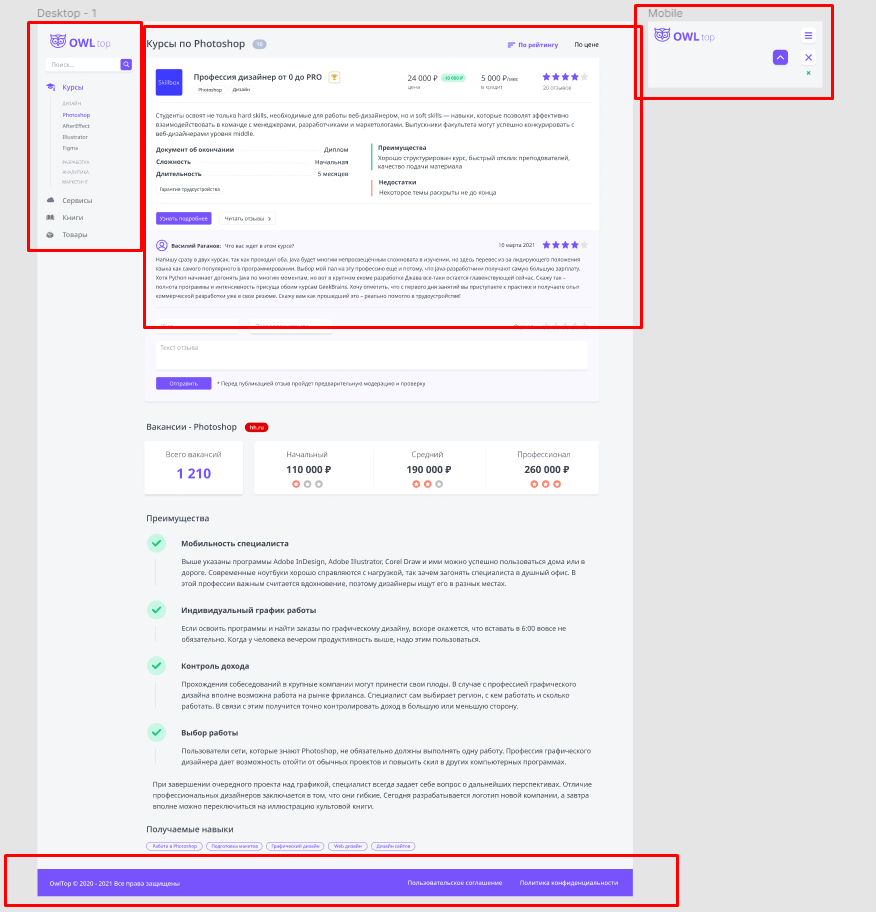The image size is (876, 912).
Task: Open the Политика конфиденциальности footer link
Action: tap(569, 883)
